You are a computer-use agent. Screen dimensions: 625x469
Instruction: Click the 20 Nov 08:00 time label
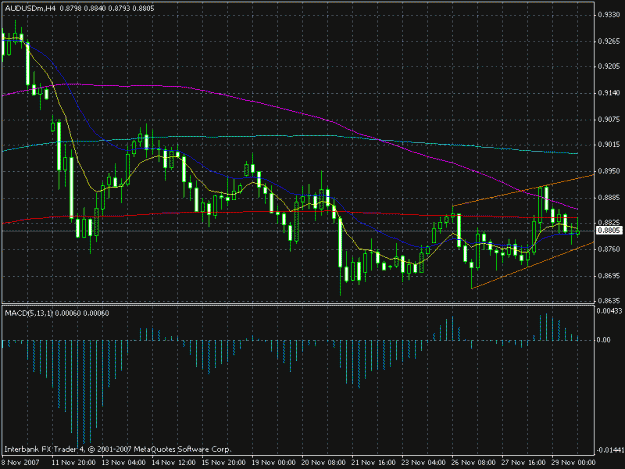coord(324,462)
